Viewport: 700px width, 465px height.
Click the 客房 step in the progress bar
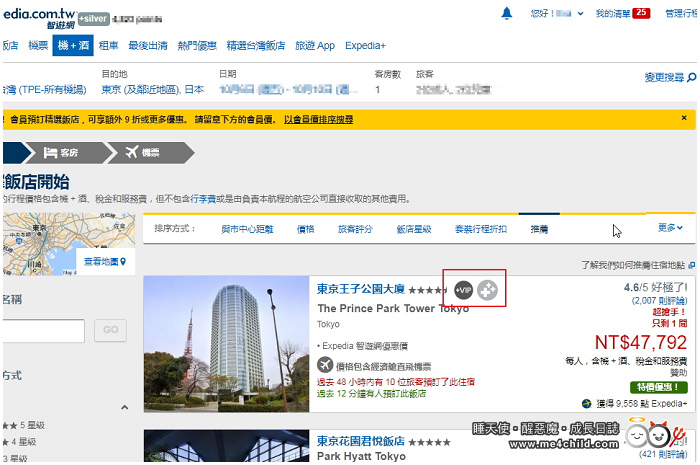(66, 153)
